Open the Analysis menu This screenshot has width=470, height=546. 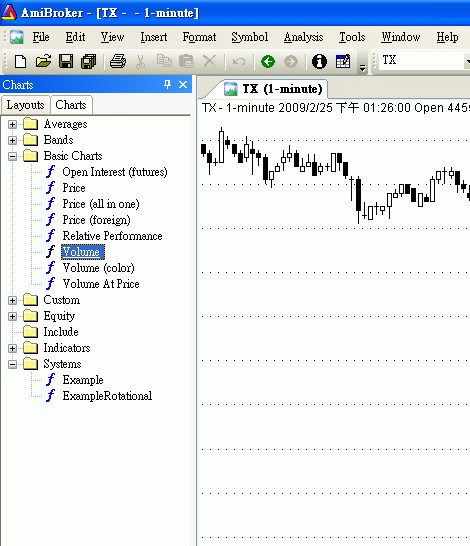303,37
